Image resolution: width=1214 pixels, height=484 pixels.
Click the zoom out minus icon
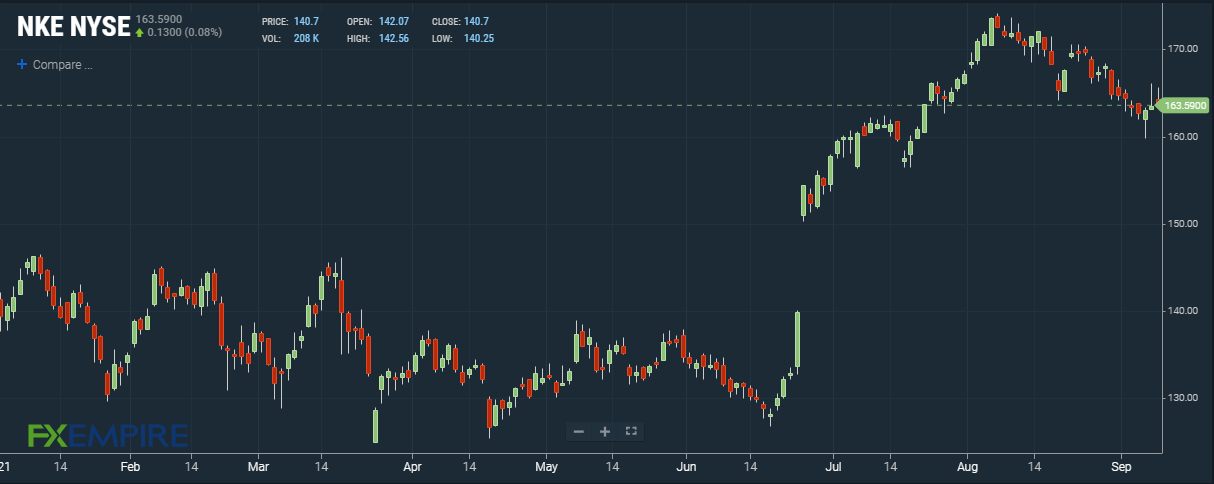(x=579, y=431)
